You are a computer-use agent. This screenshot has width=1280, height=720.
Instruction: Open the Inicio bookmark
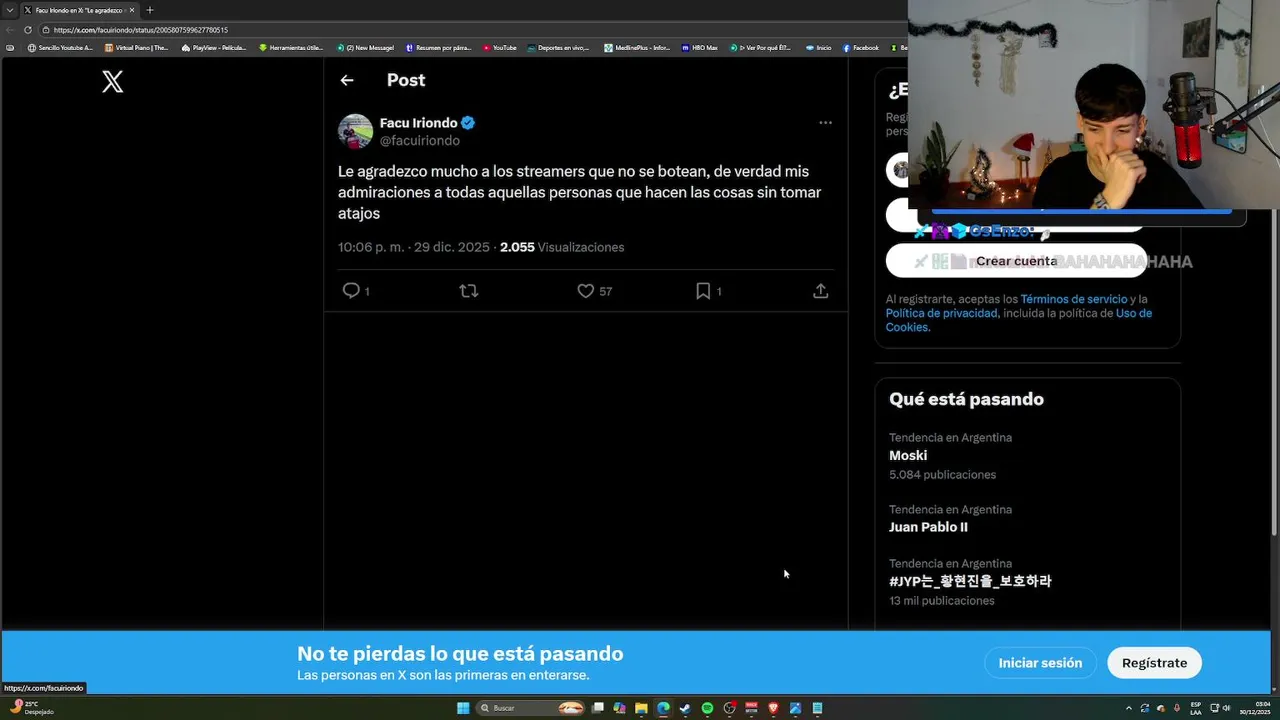818,48
